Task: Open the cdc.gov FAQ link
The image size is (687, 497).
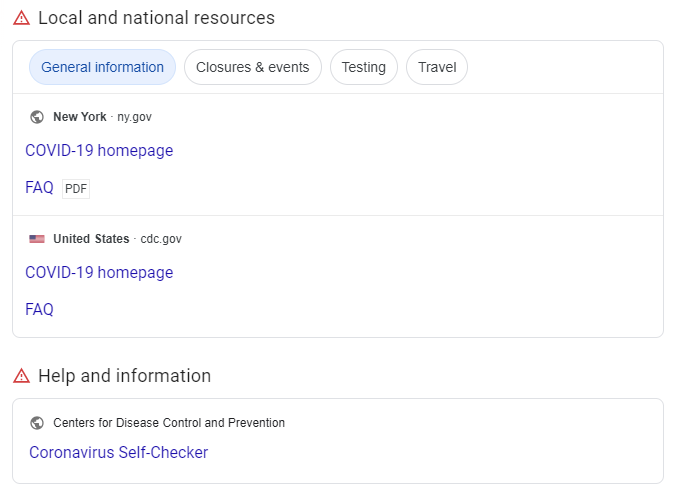Action: pyautogui.click(x=39, y=309)
